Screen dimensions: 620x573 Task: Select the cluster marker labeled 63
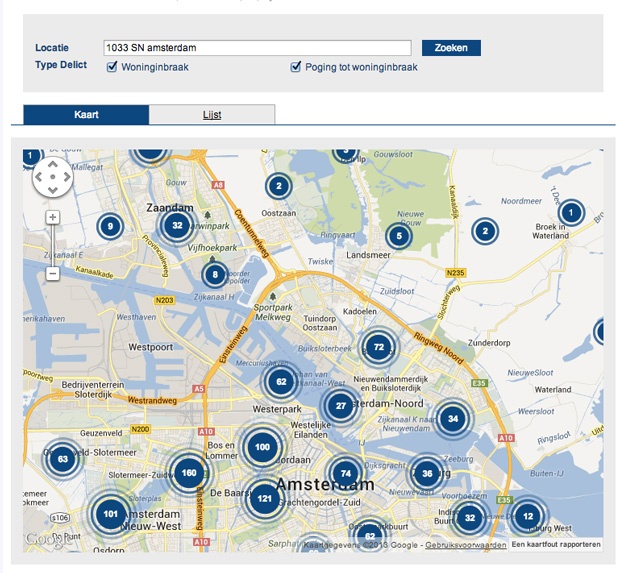(62, 459)
